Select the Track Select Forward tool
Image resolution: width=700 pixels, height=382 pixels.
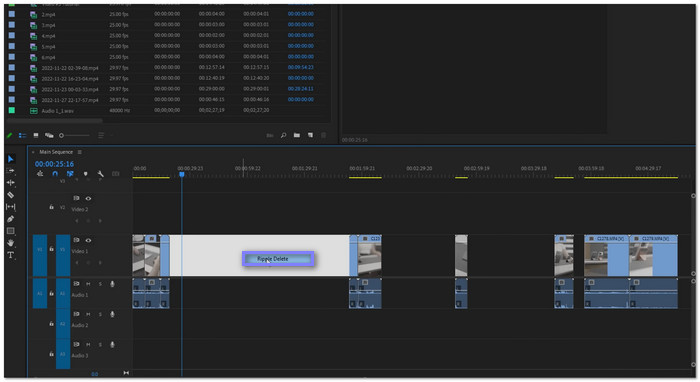coord(11,171)
